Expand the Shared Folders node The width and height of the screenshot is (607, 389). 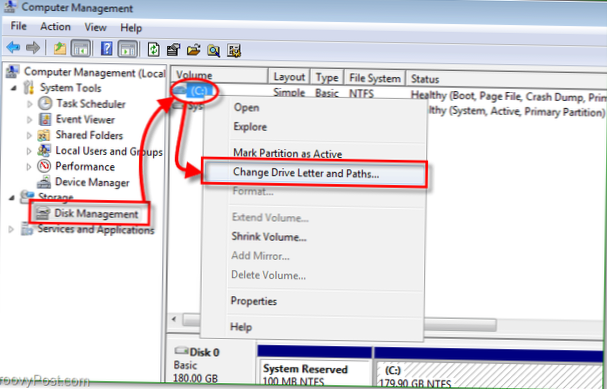(x=29, y=135)
